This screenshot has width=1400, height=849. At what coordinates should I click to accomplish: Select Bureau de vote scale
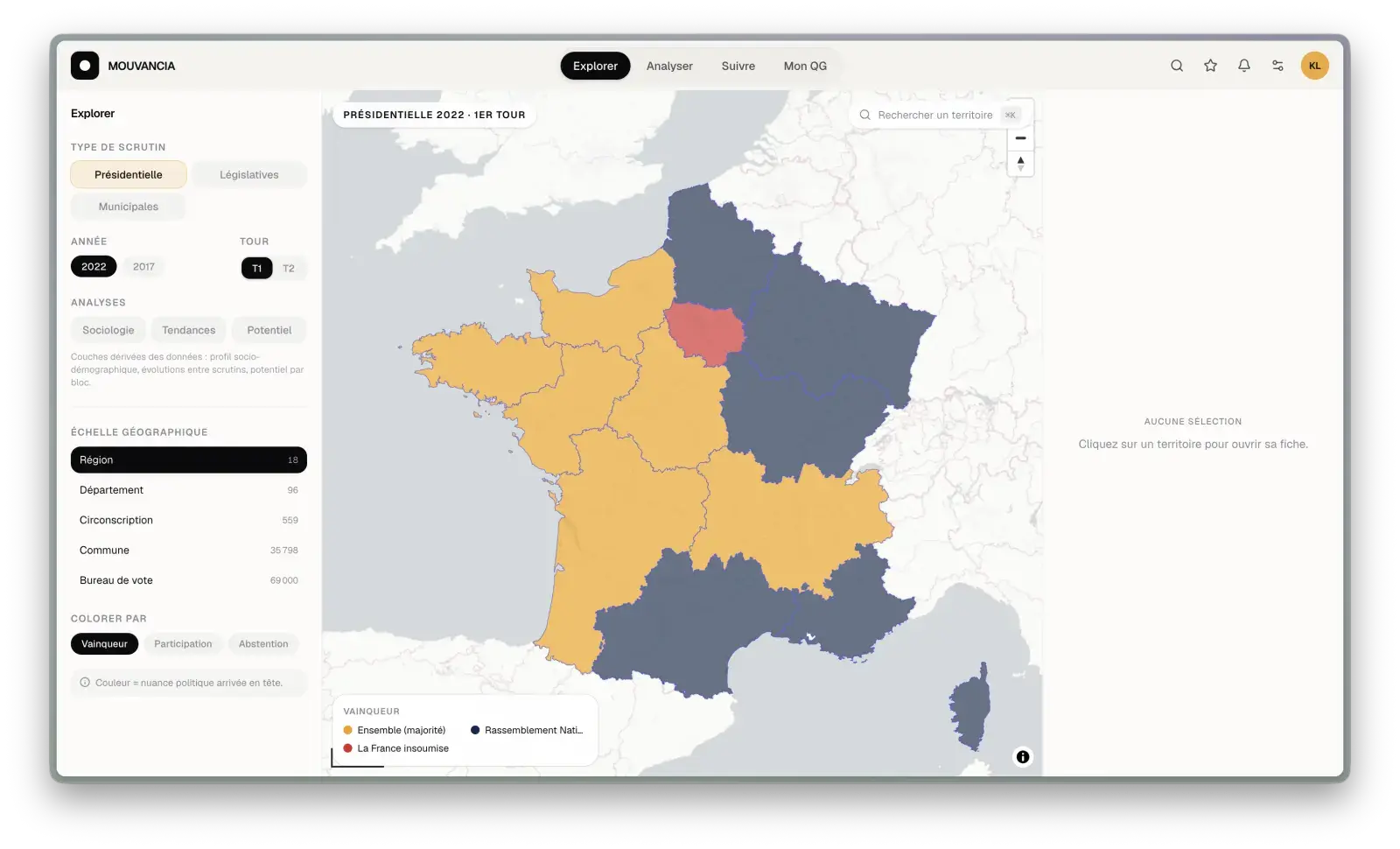188,580
